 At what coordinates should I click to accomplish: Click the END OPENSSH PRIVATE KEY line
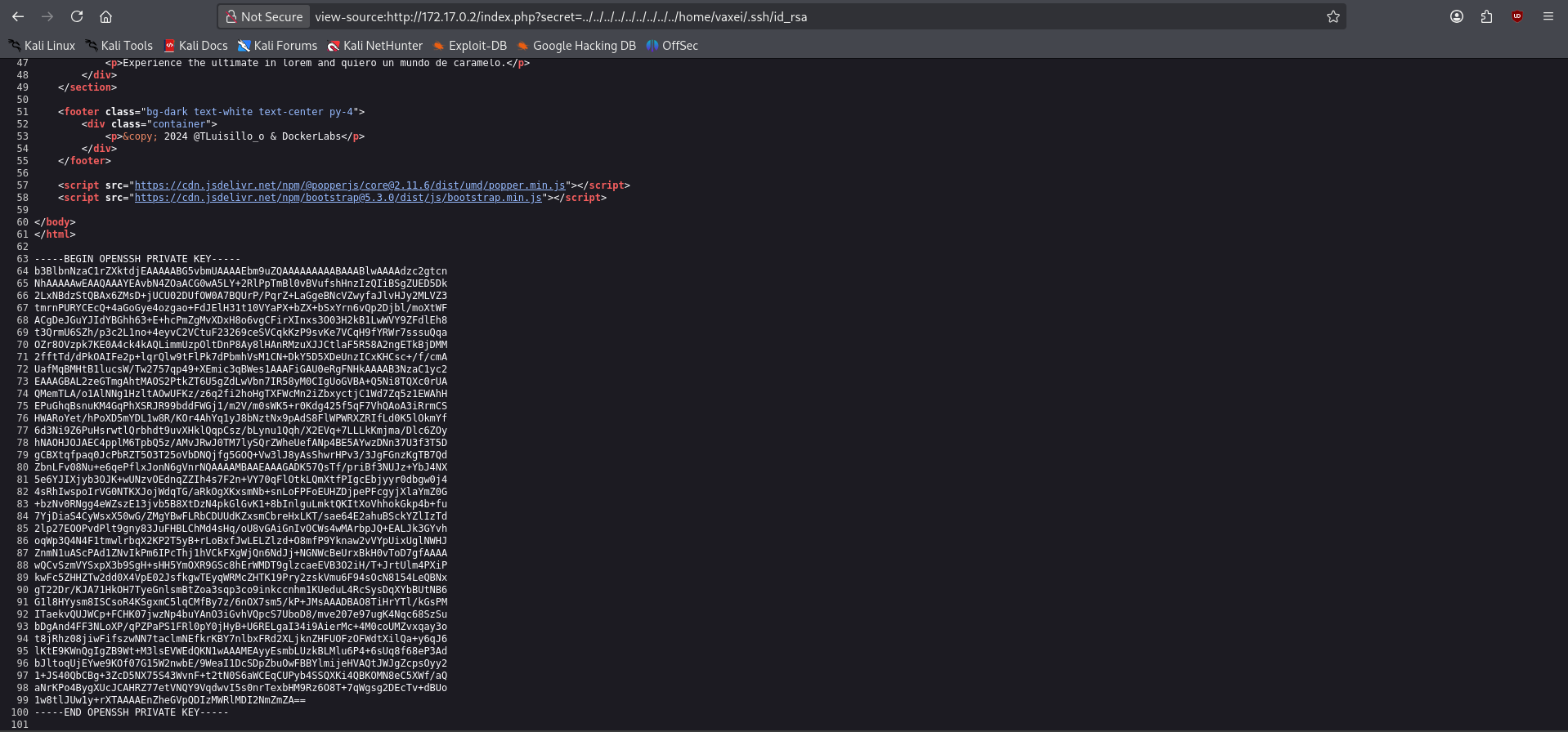[x=132, y=712]
